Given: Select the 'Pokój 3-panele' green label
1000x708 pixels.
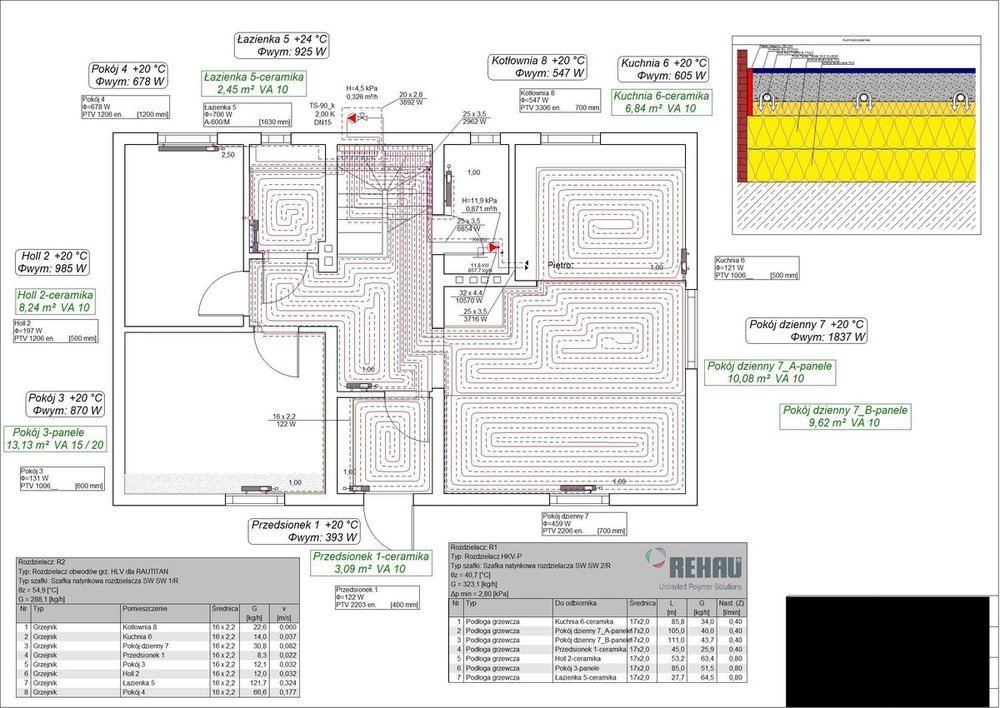Looking at the screenshot, I should point(55,438).
